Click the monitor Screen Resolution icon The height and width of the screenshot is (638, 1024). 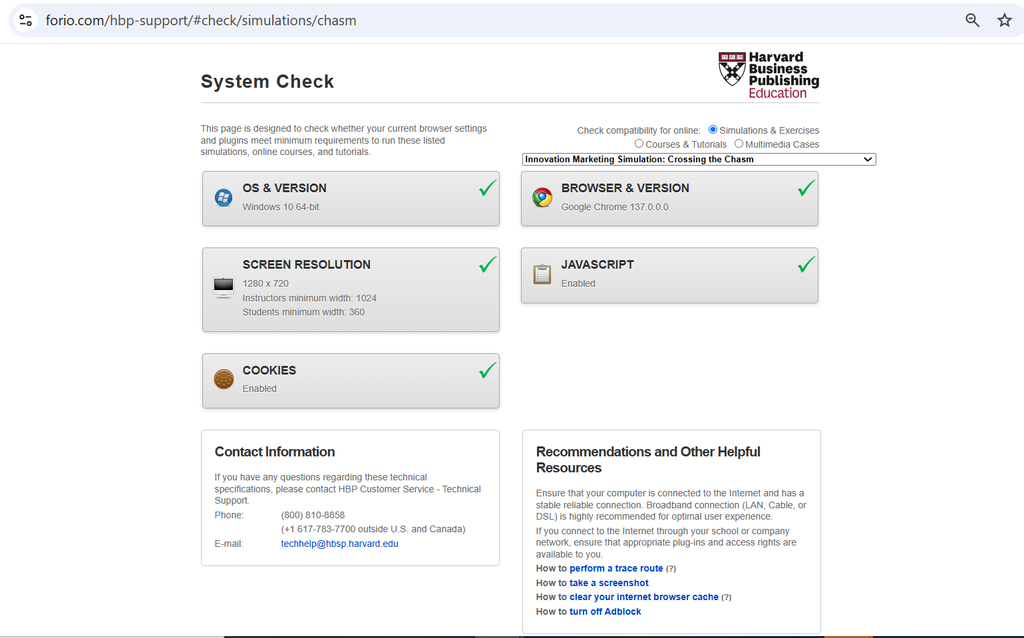[223, 288]
